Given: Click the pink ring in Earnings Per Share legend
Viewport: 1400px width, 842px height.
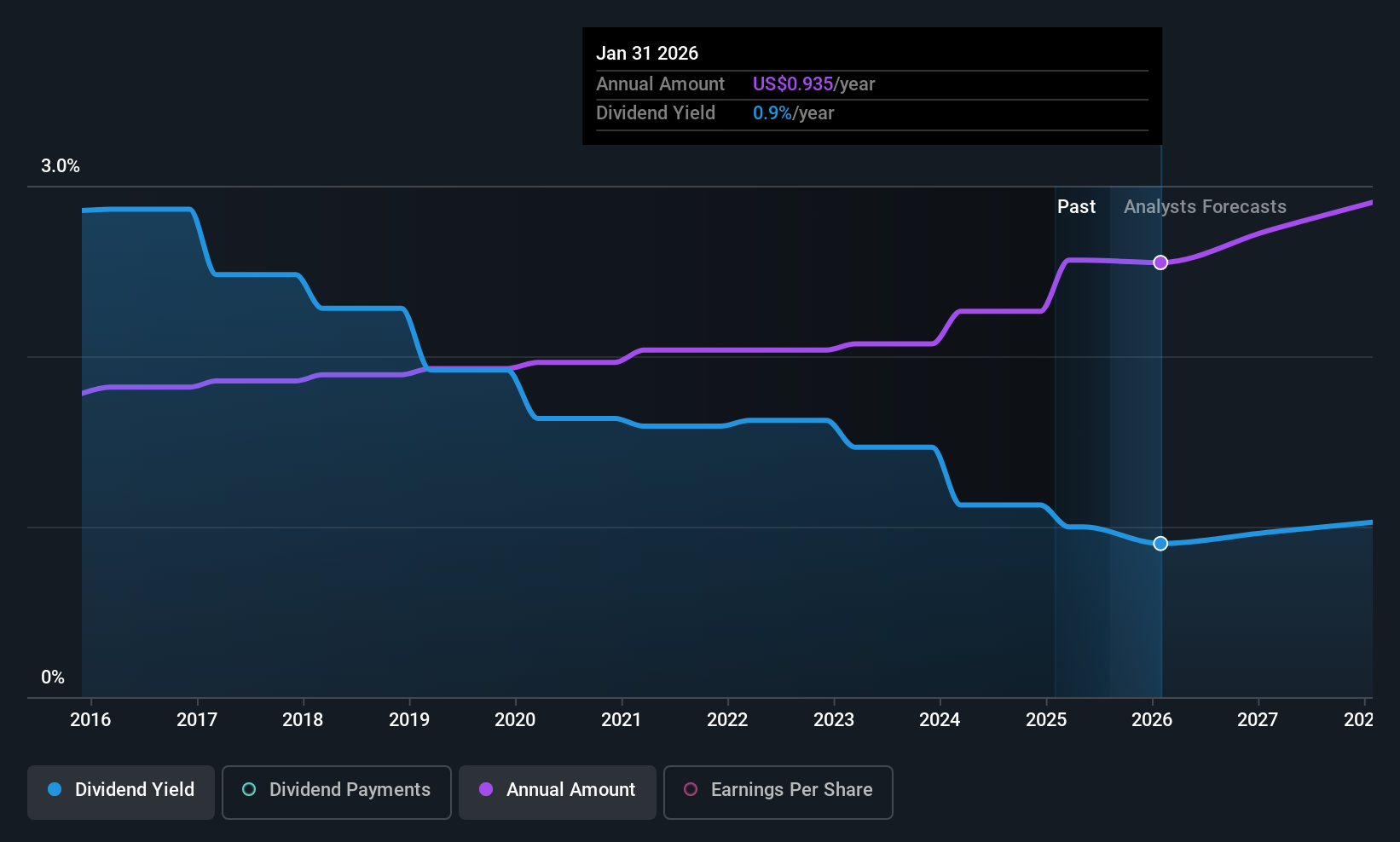Looking at the screenshot, I should click(x=691, y=790).
